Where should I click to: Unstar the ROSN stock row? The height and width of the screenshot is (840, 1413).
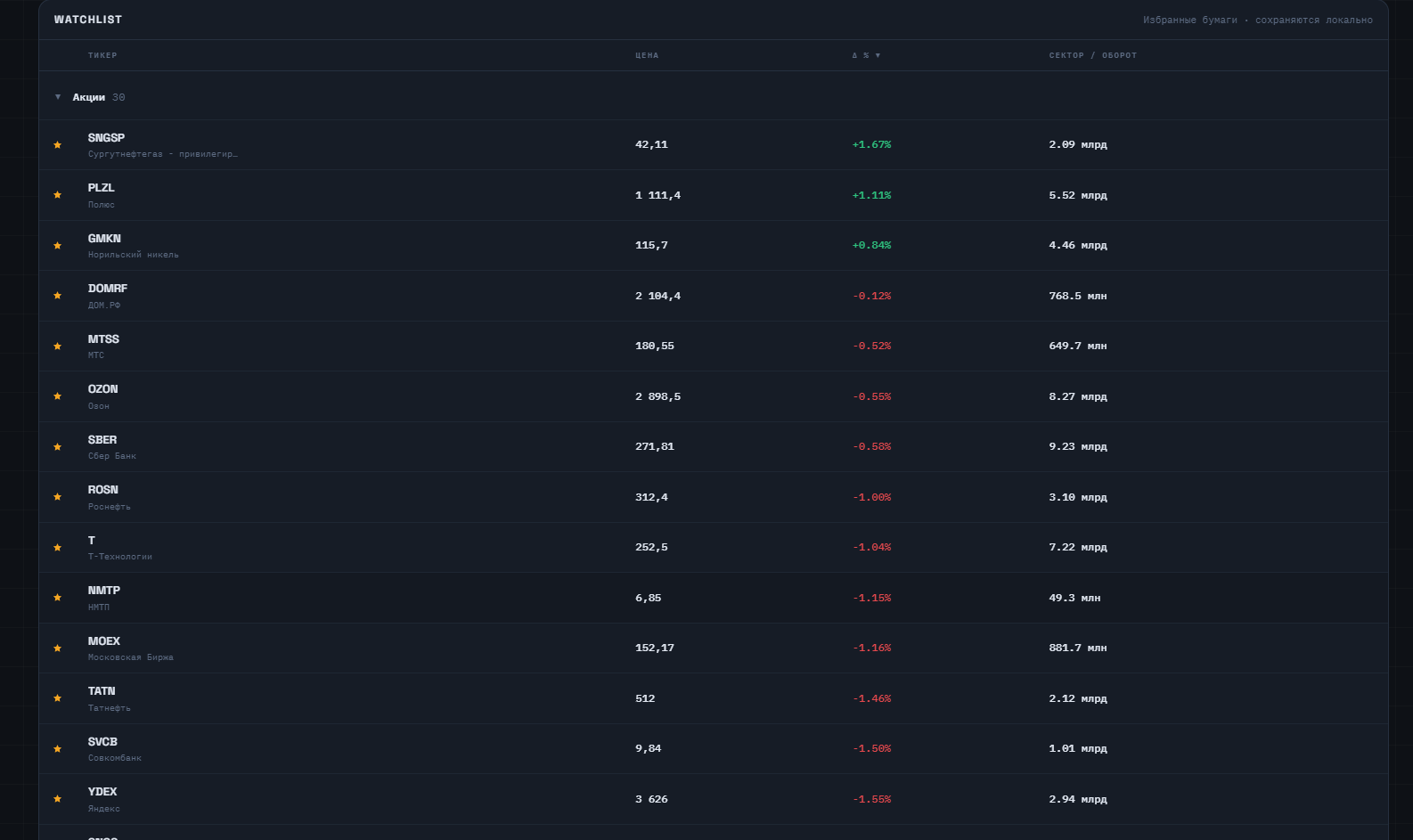point(58,497)
